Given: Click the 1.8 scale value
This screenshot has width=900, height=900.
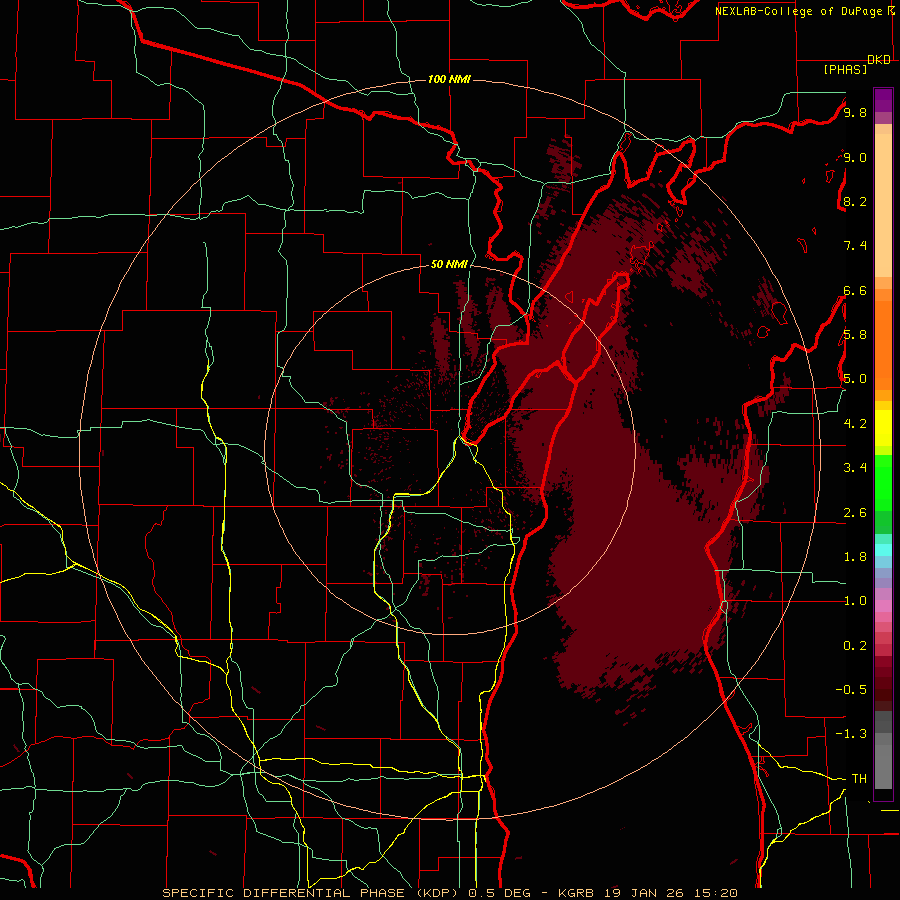Looking at the screenshot, I should (x=855, y=557).
